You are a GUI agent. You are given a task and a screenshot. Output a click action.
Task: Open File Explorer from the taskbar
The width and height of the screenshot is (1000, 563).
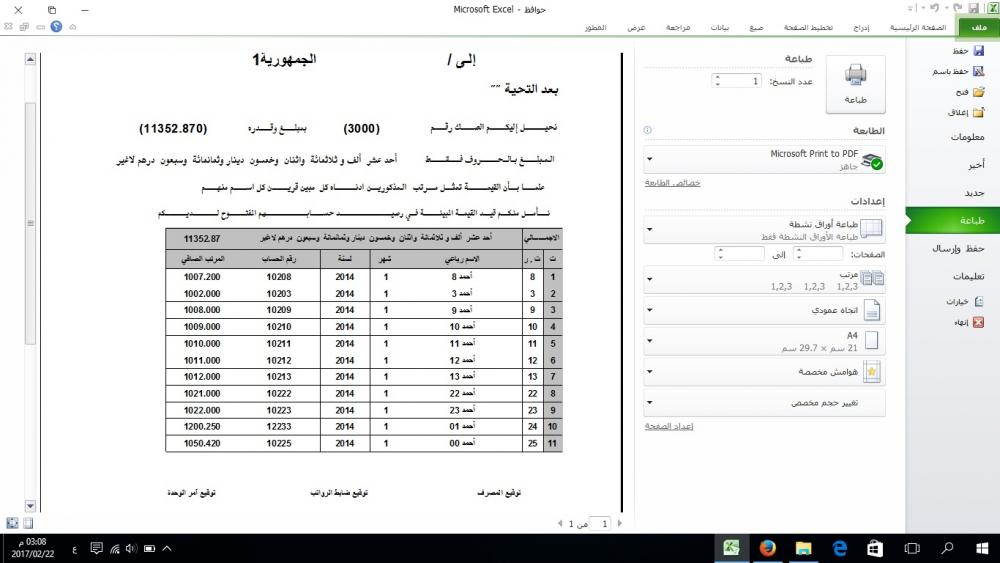click(804, 548)
